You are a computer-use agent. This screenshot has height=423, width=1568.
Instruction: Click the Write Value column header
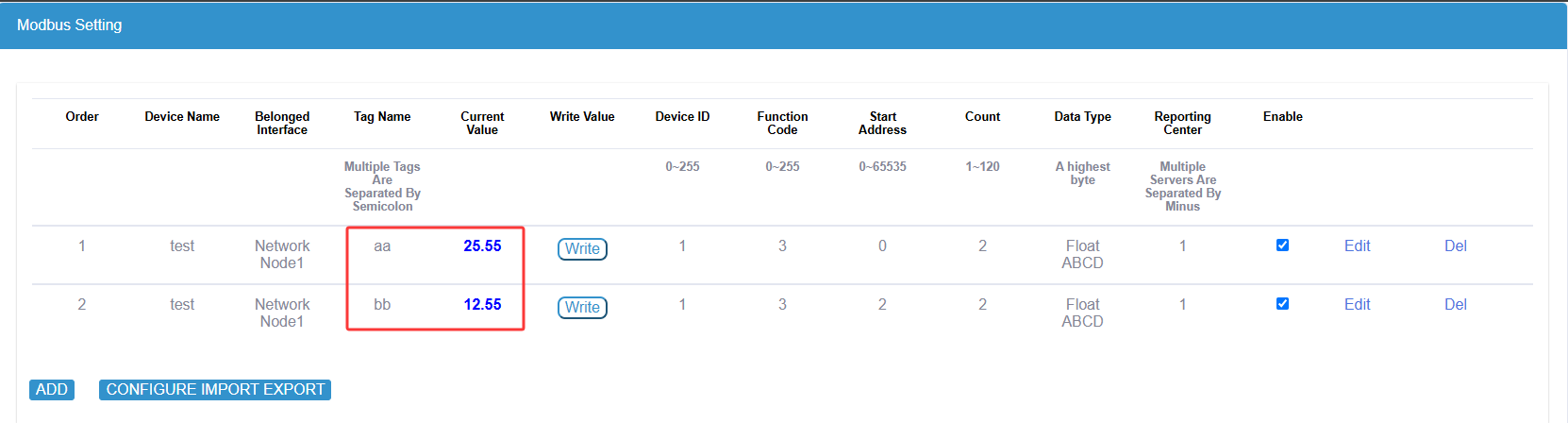tap(582, 116)
